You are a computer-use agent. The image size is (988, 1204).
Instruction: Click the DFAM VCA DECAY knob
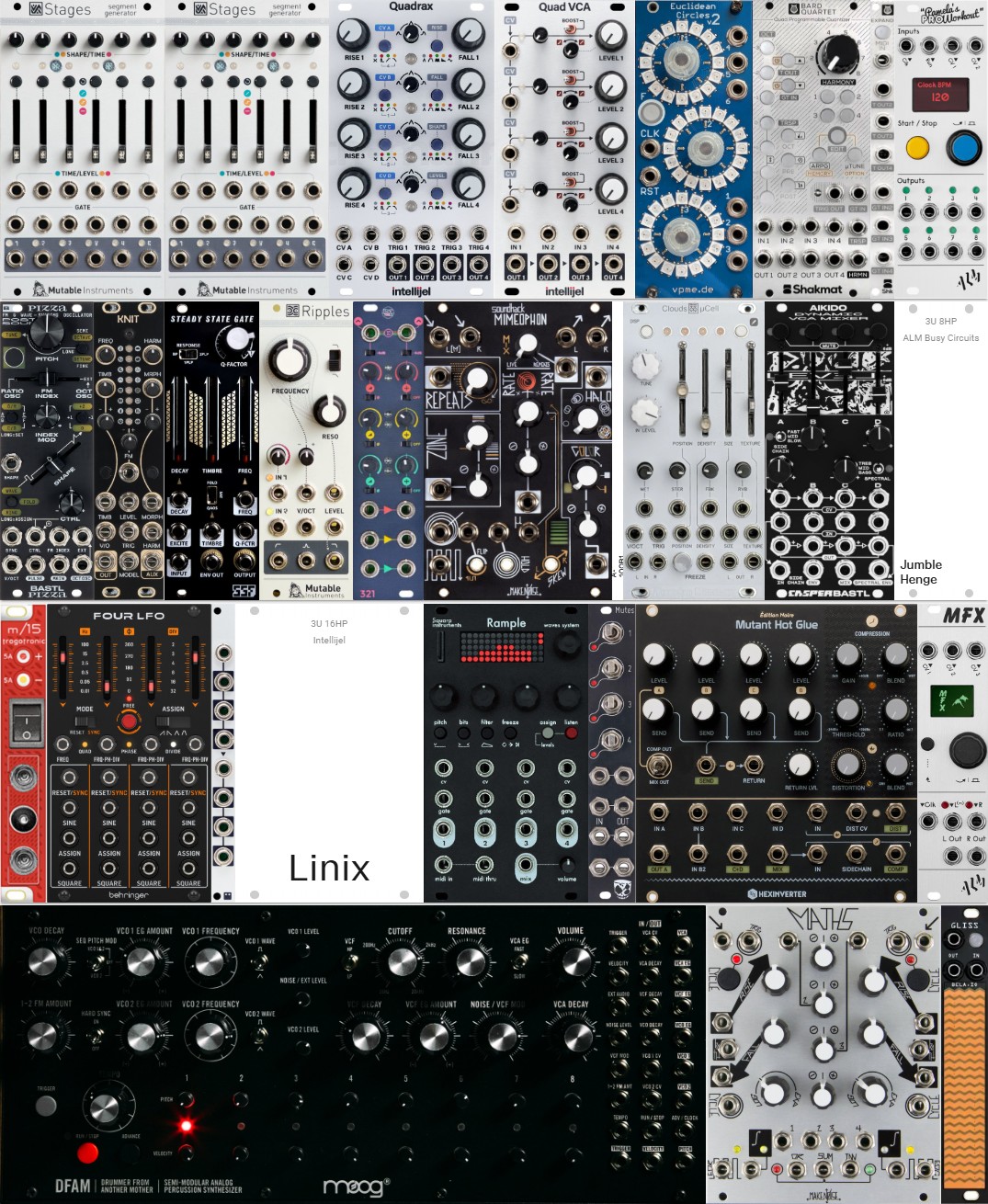(x=576, y=1036)
